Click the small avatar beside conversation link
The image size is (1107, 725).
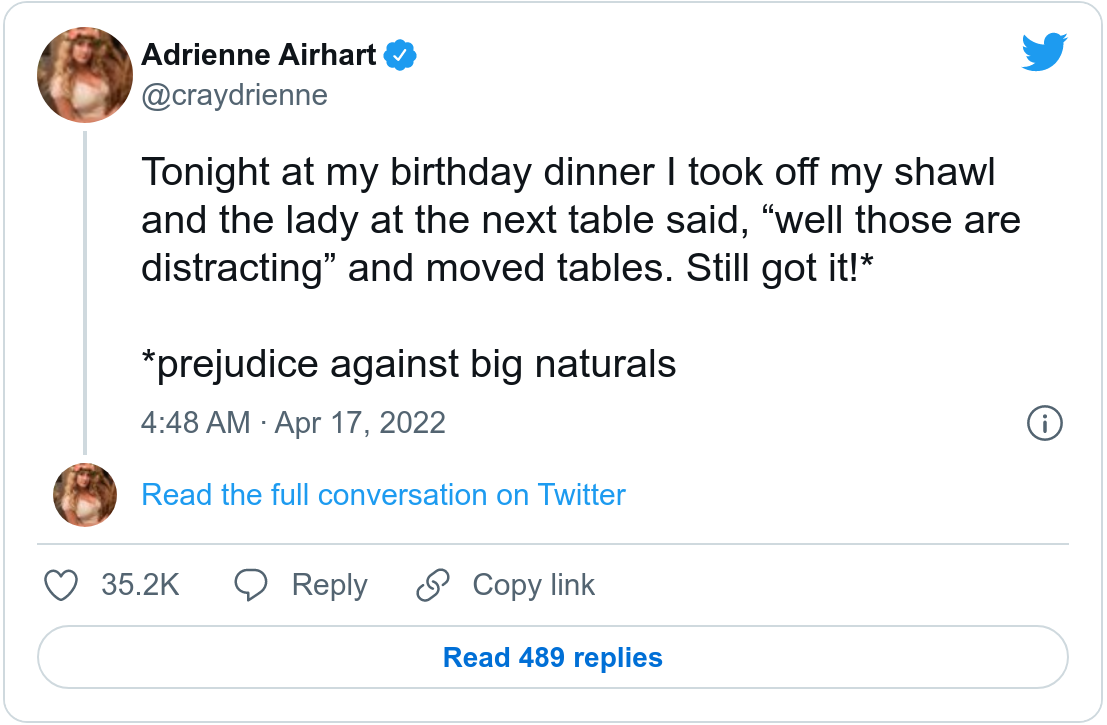click(x=85, y=495)
